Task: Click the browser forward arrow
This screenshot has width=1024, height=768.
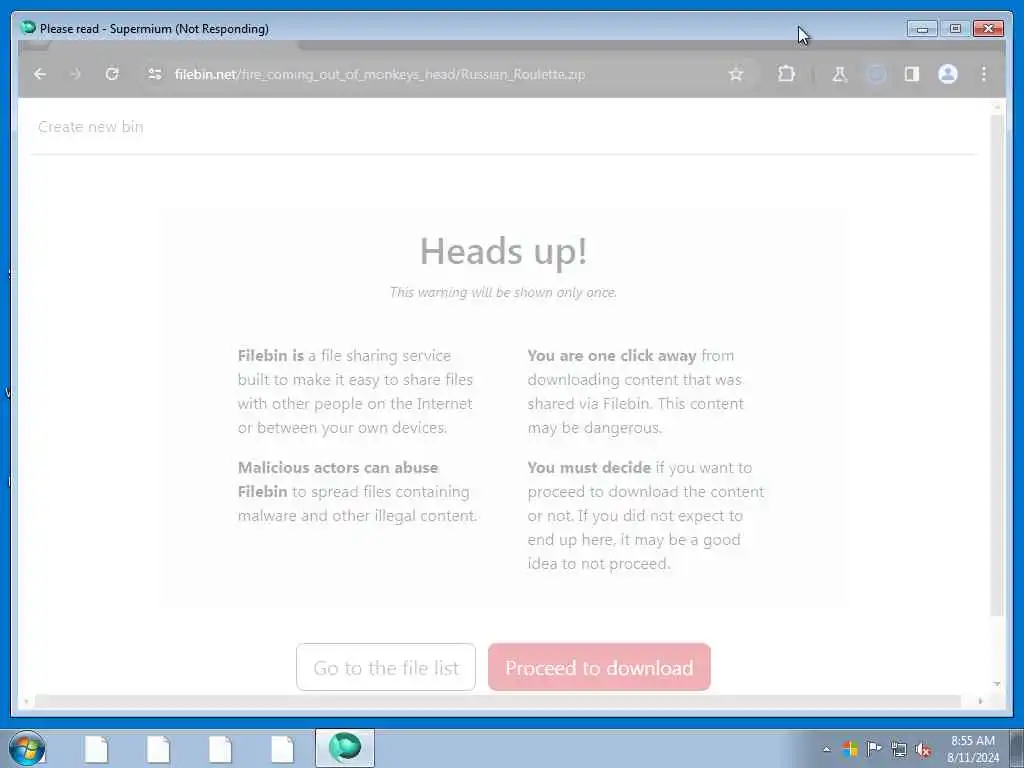Action: point(76,74)
